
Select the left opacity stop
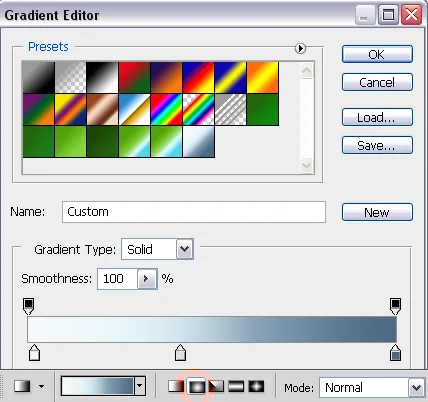tap(28, 306)
